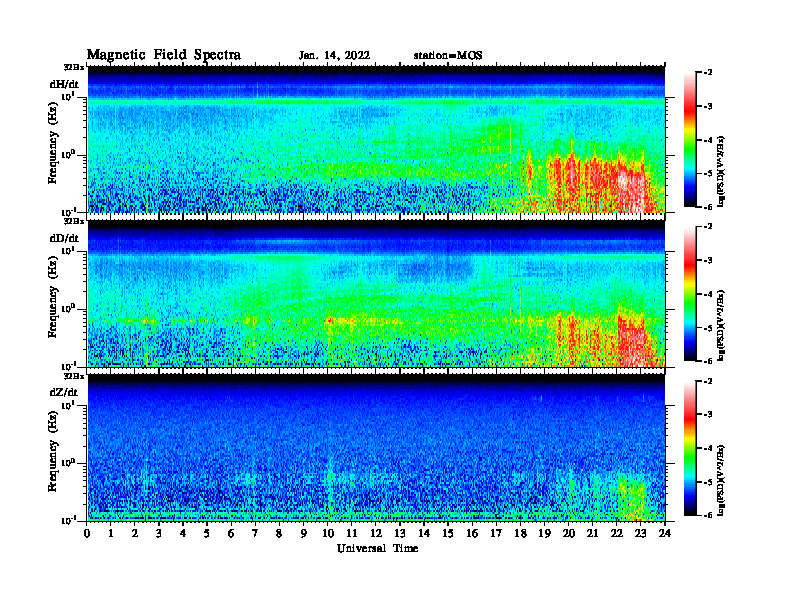Image resolution: width=792 pixels, height=612 pixels.
Task: Click time axis tick label "10"
Action: tap(328, 533)
